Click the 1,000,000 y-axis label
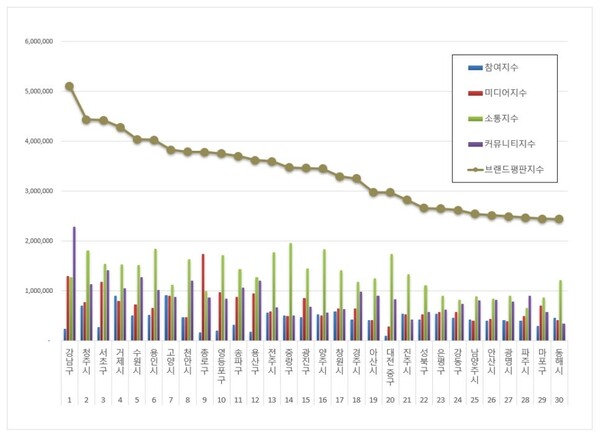 click(x=39, y=291)
